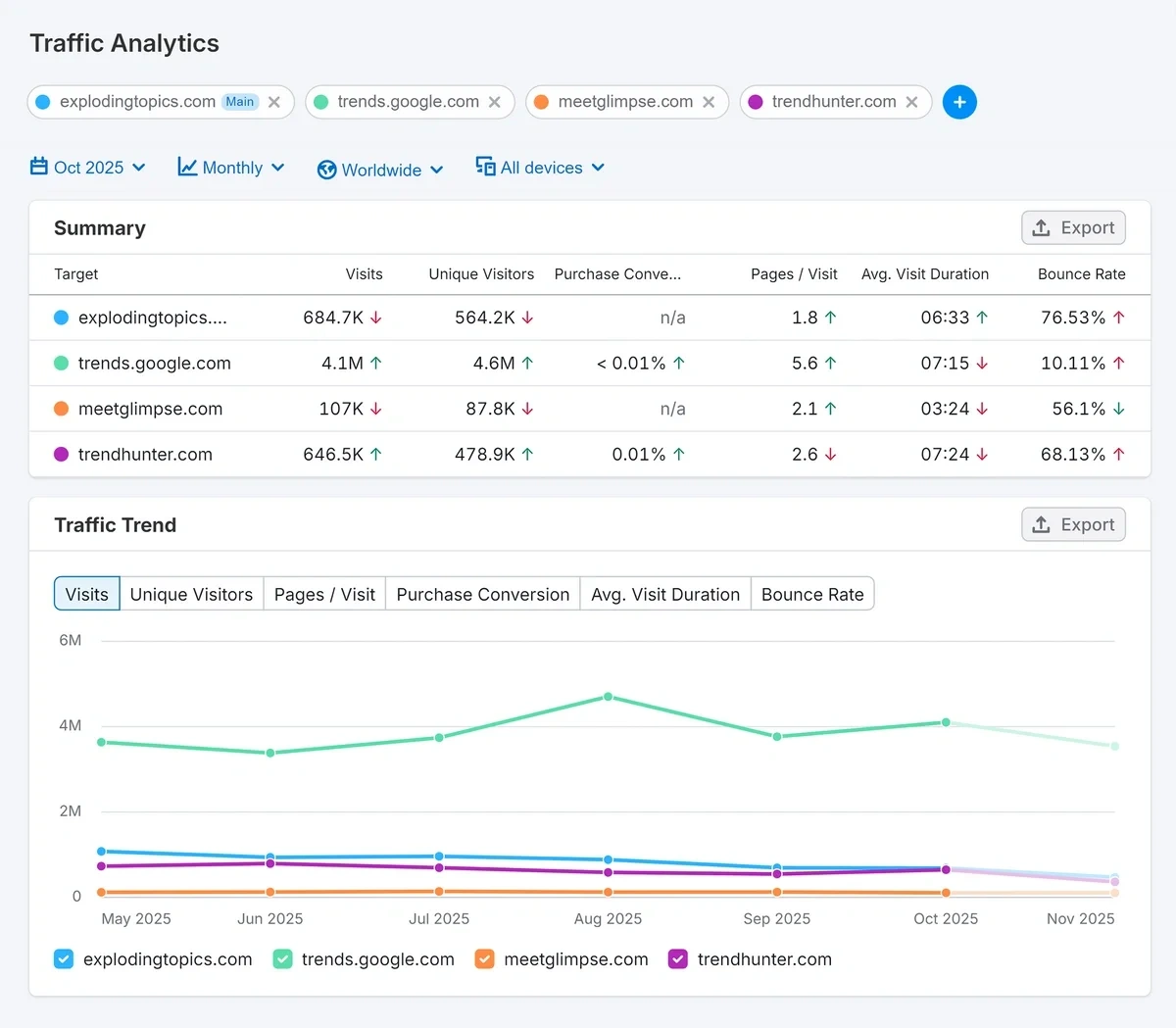The width and height of the screenshot is (1176, 1028).
Task: Uncheck meetglimpse.com in the chart legend
Action: 484,958
